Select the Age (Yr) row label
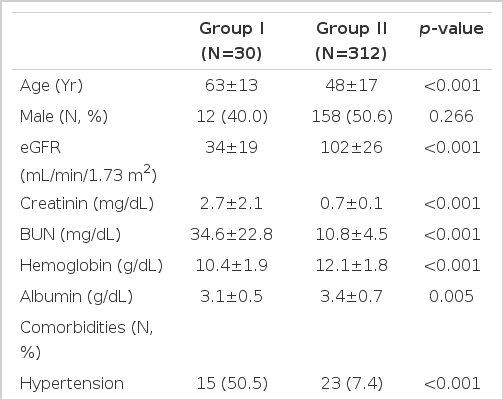The height and width of the screenshot is (399, 503). coord(51,86)
